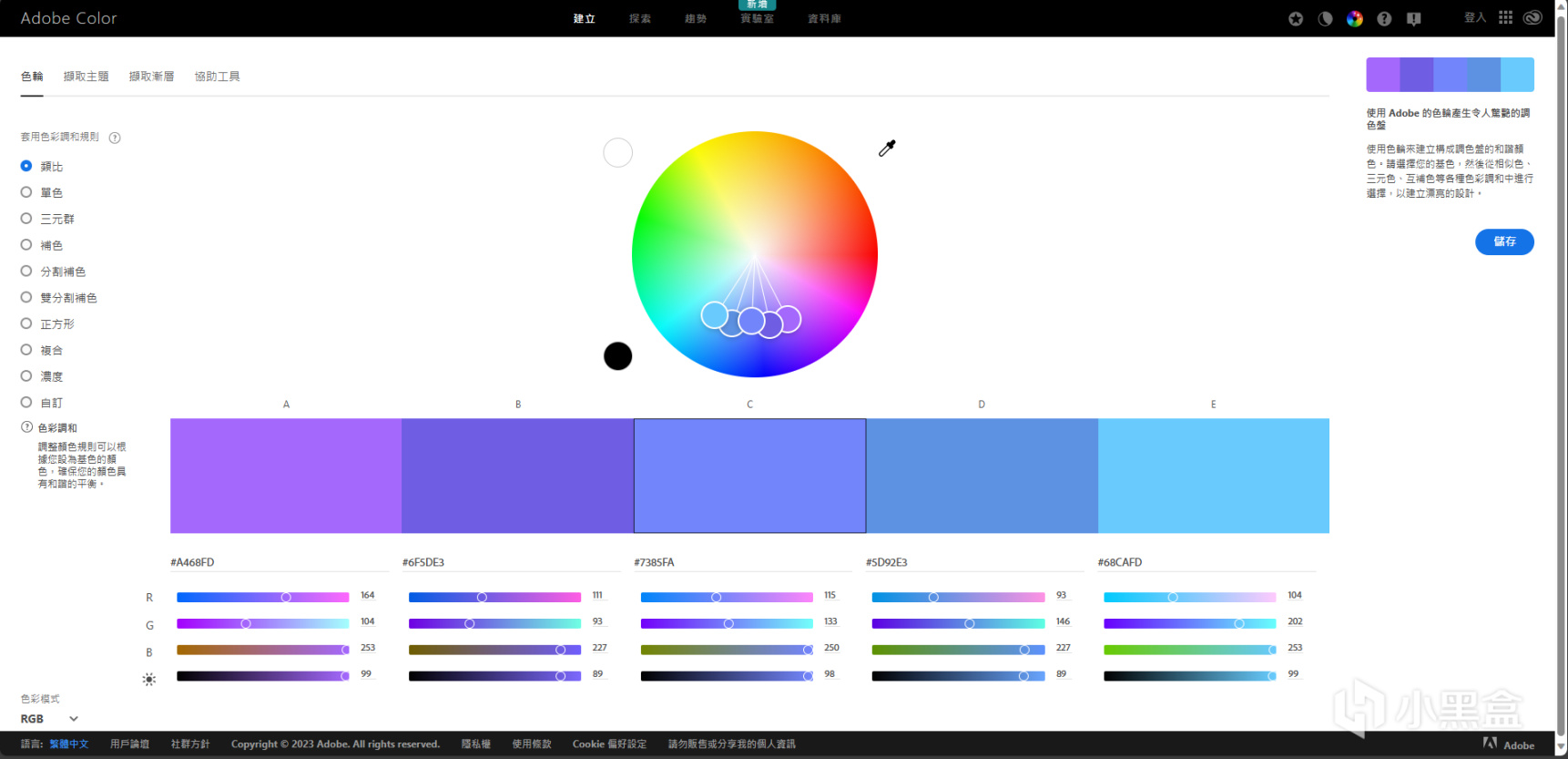Open the Creative Cloud icon
Screen dimensions: 1568x759
pyautogui.click(x=1533, y=17)
